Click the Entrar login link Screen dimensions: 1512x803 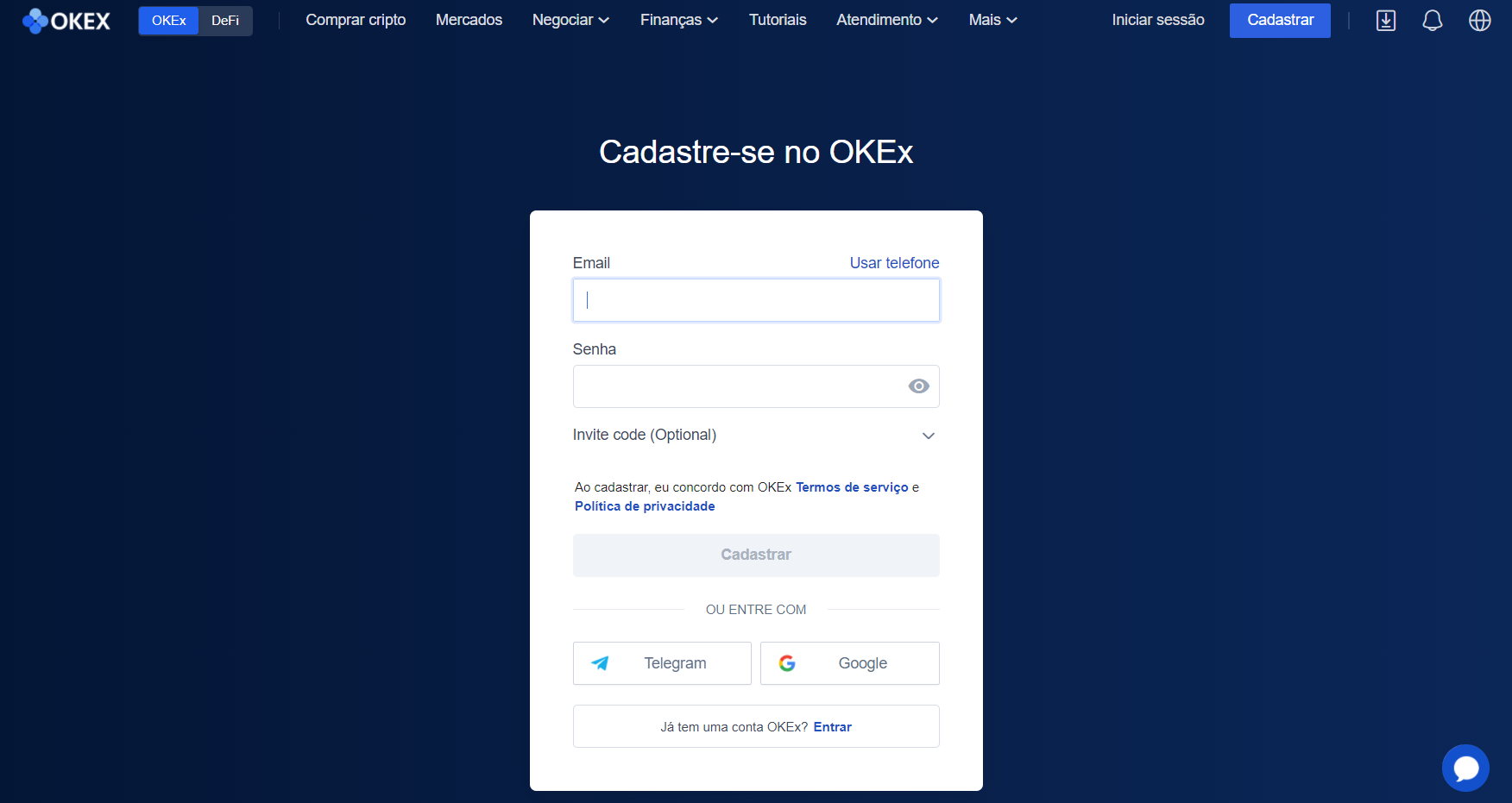click(832, 727)
